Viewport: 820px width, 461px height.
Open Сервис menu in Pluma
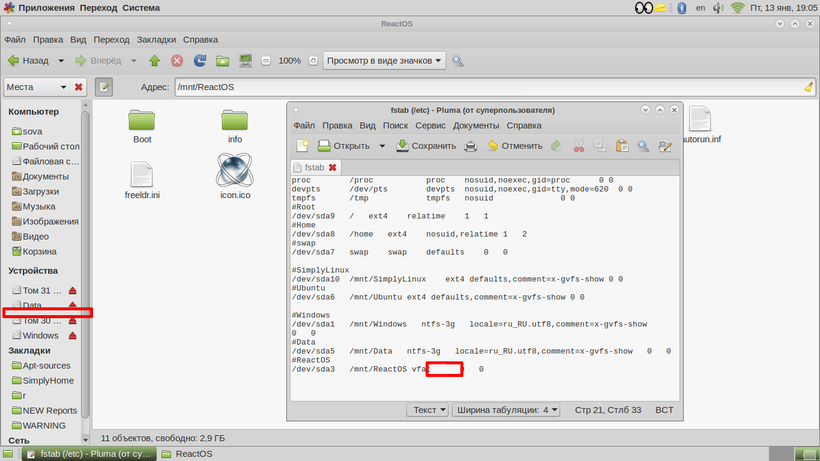[x=430, y=125]
